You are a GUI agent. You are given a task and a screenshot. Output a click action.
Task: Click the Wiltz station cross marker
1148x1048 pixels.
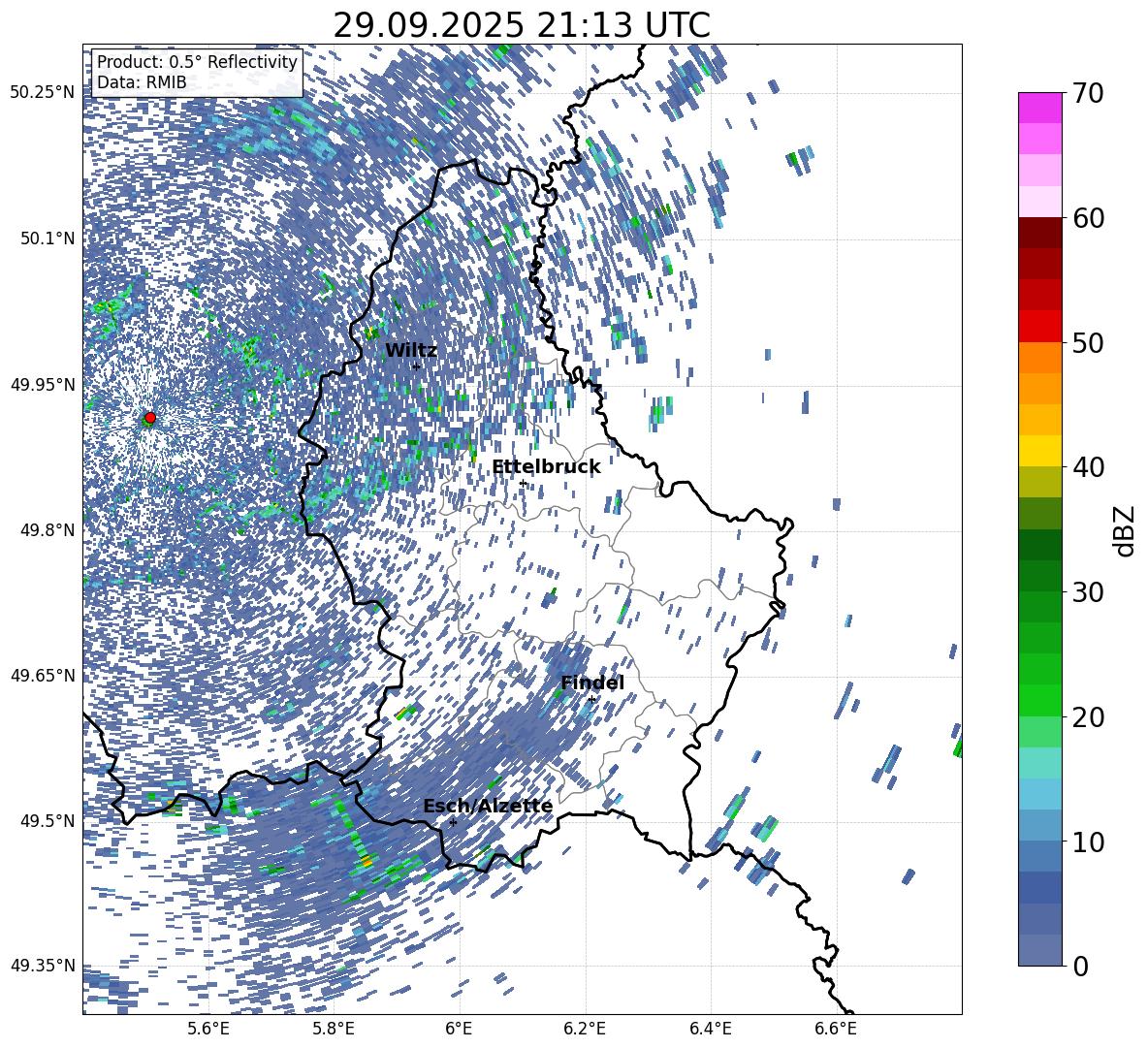point(416,366)
